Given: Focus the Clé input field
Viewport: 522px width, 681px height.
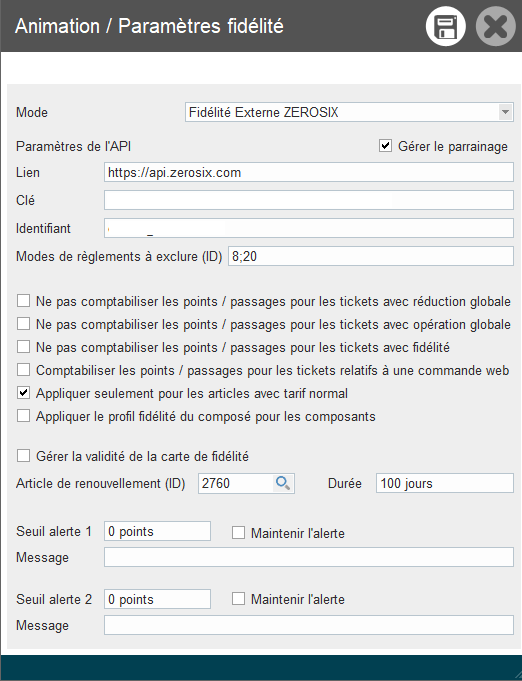Looking at the screenshot, I should [x=309, y=200].
